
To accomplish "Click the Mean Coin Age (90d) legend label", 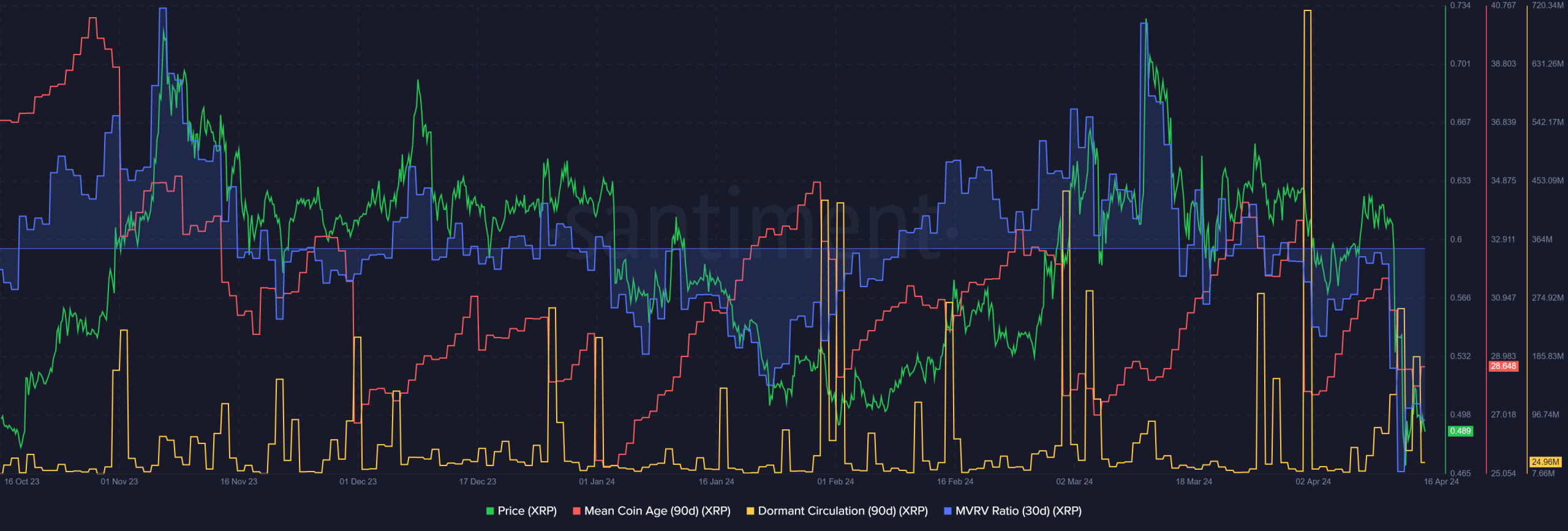I will (x=657, y=511).
